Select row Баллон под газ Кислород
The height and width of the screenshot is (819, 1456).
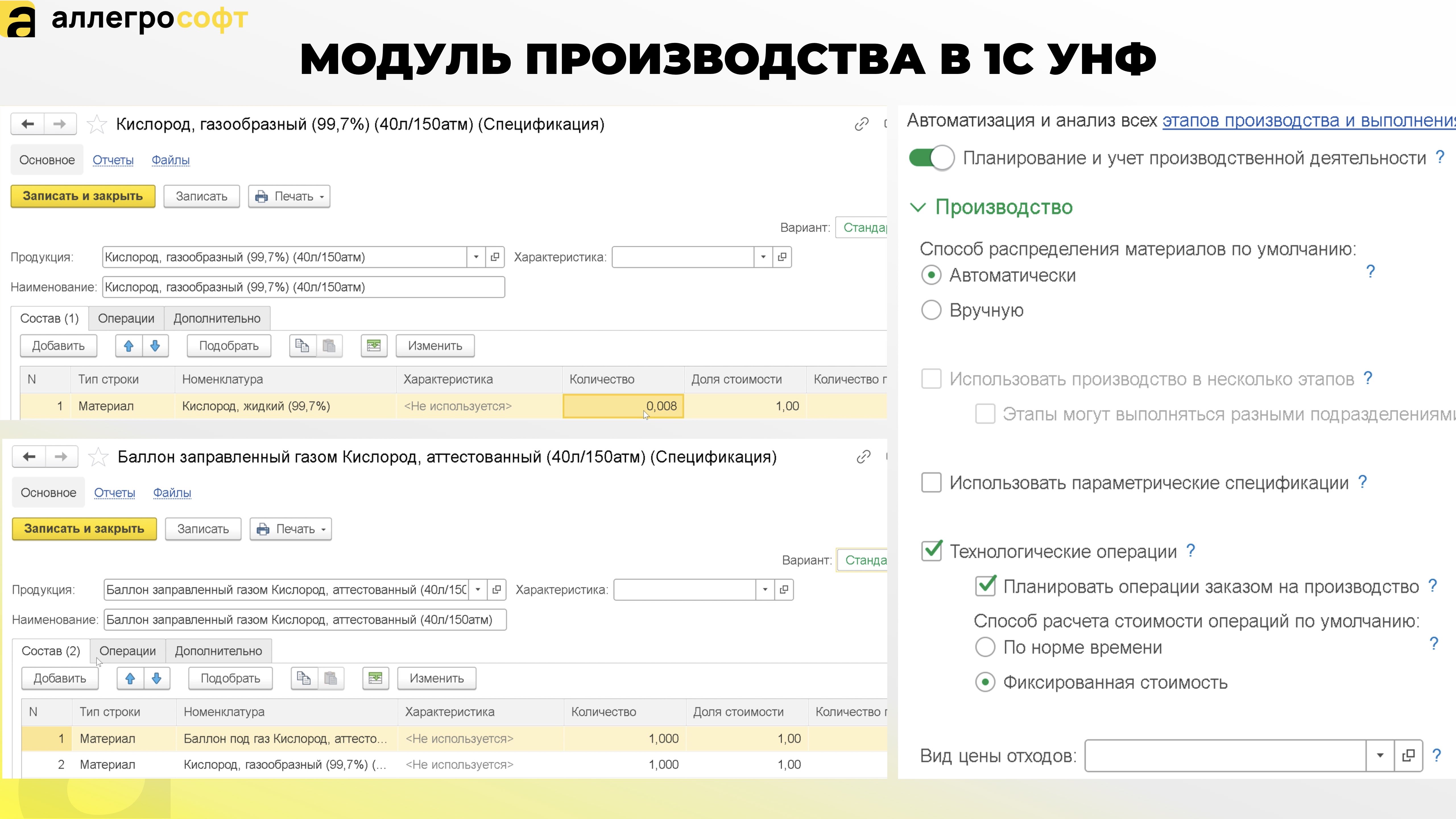454,739
